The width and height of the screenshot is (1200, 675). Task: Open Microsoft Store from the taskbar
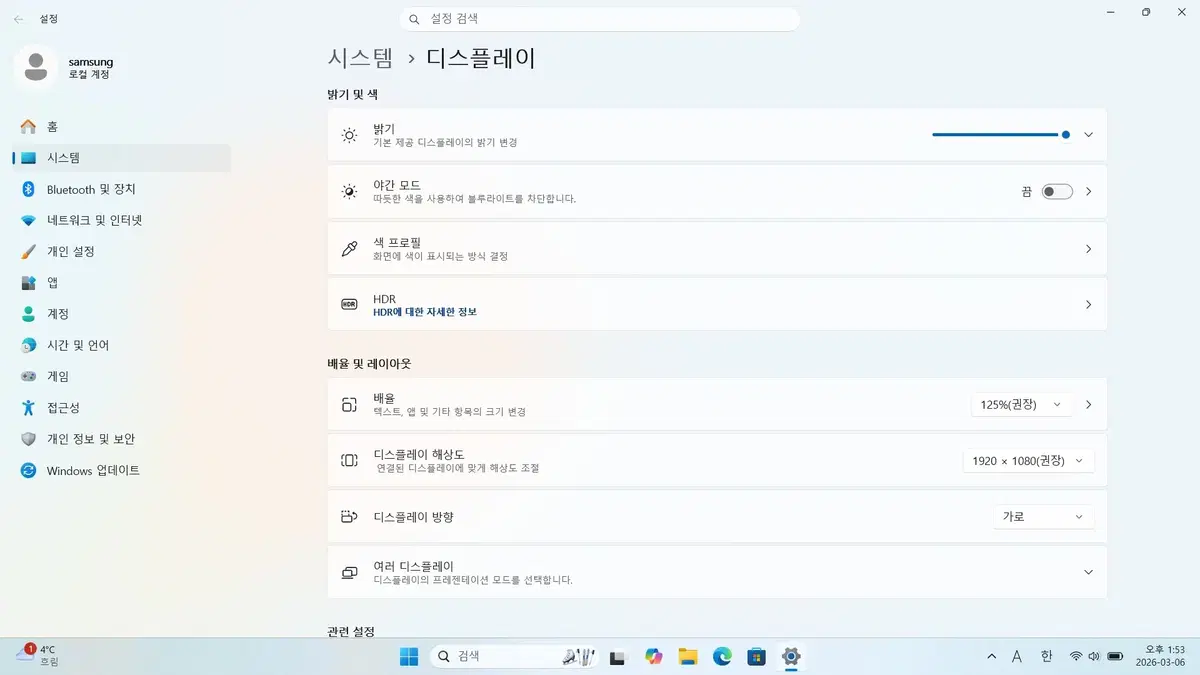click(x=757, y=656)
